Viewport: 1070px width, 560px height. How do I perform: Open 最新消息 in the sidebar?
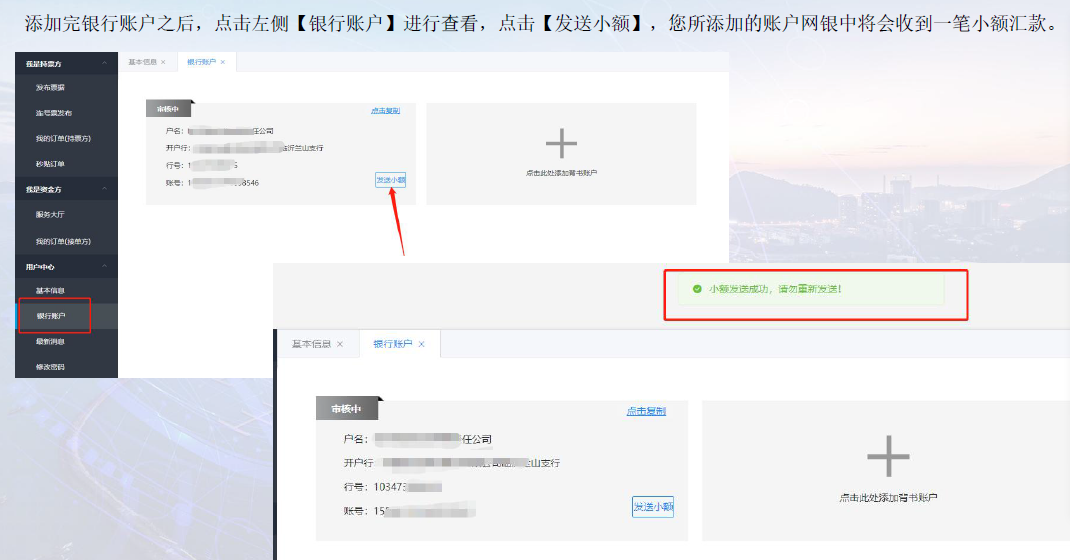[x=50, y=341]
